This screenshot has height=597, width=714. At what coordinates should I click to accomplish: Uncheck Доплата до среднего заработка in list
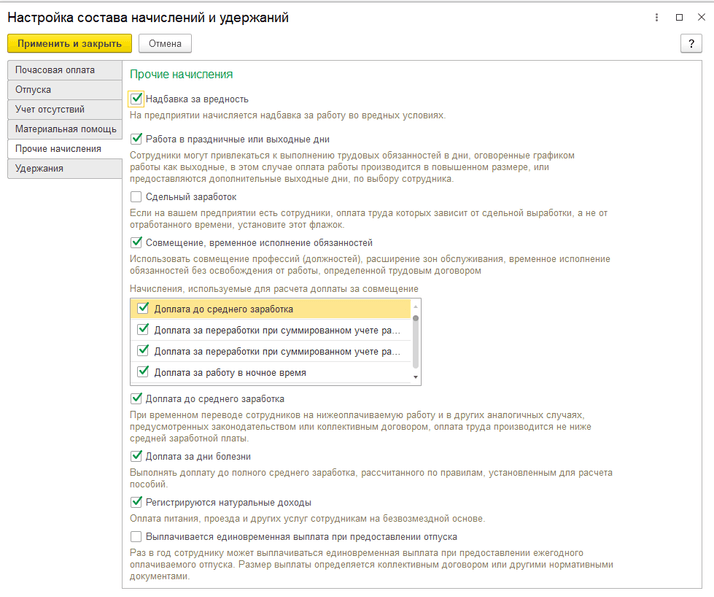143,308
